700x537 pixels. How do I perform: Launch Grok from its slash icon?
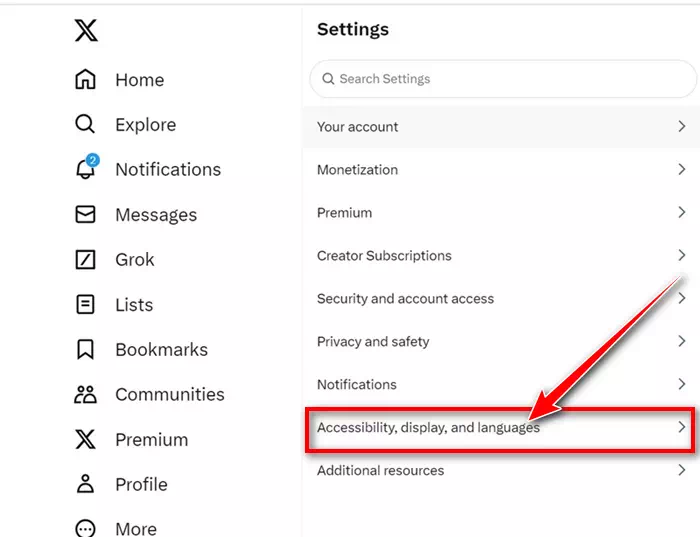coord(85,259)
